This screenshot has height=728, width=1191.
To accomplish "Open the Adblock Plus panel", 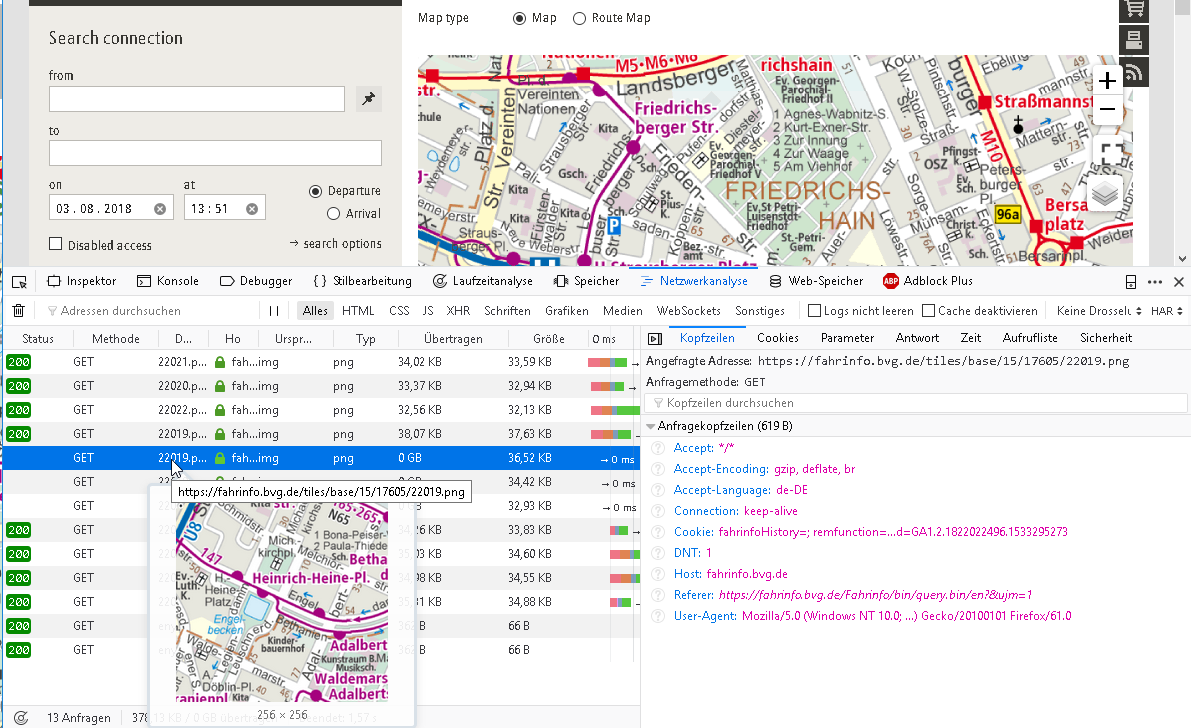I will pyautogui.click(x=927, y=281).
